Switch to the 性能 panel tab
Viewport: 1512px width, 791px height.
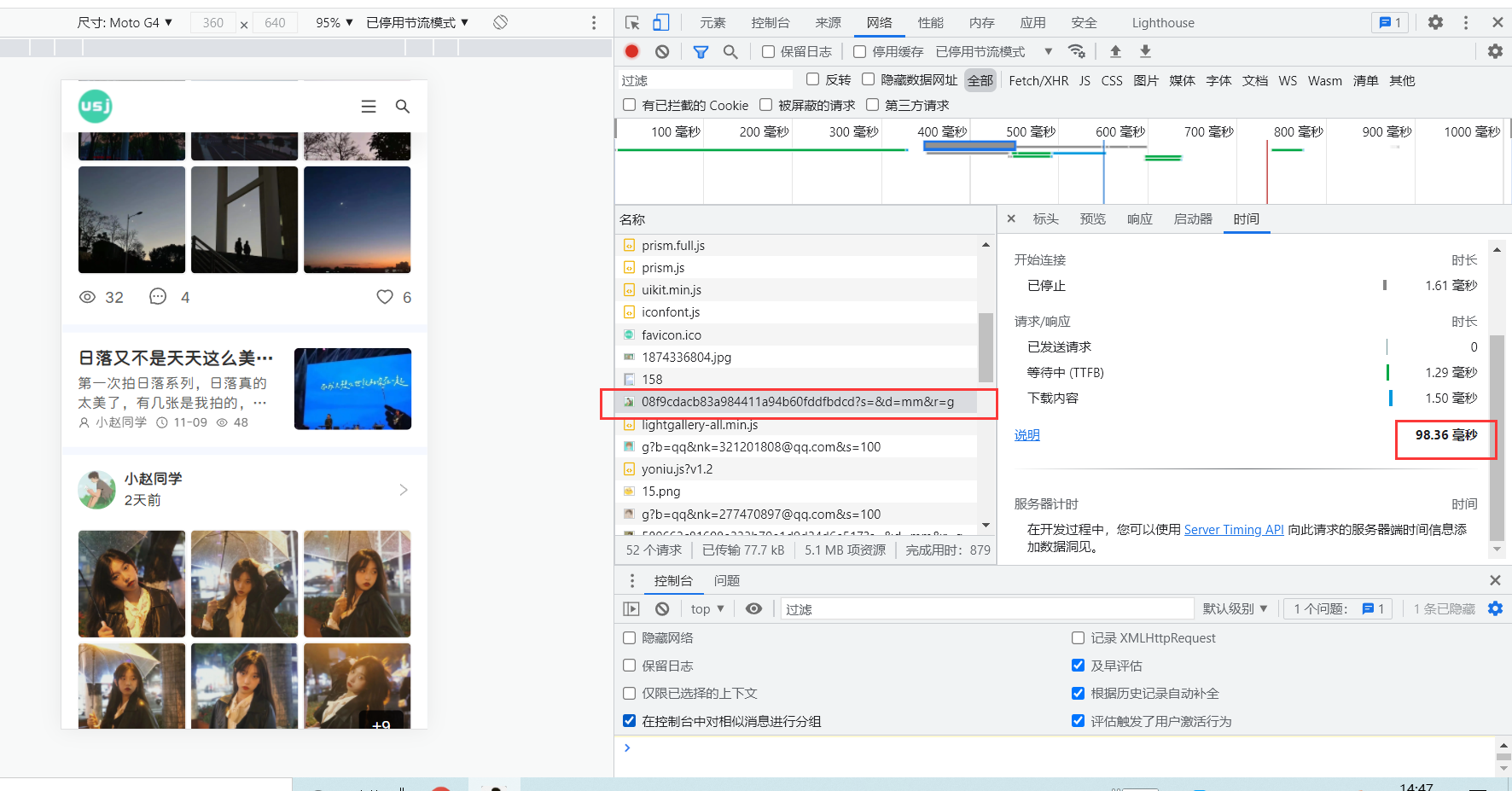pyautogui.click(x=931, y=23)
